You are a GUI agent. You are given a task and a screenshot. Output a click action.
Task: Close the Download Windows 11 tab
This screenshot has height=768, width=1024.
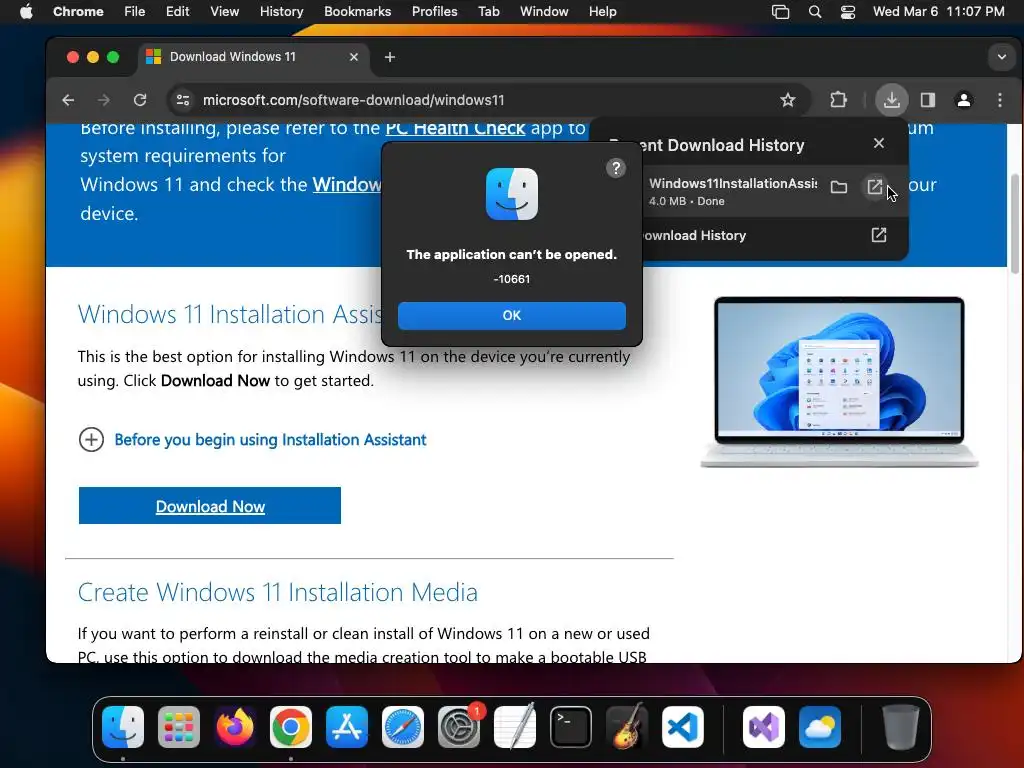353,57
